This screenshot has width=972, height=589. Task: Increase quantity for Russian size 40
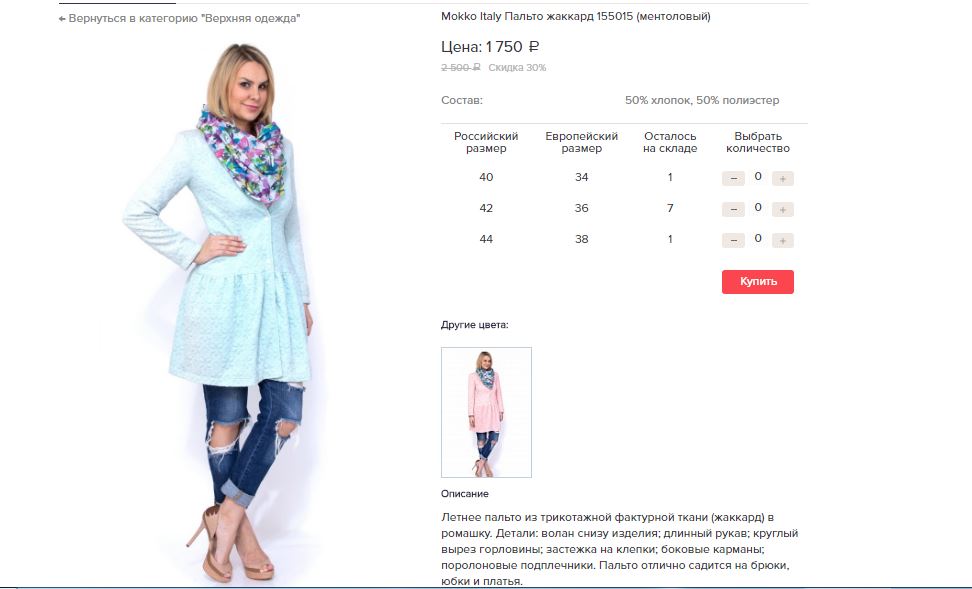click(x=782, y=179)
